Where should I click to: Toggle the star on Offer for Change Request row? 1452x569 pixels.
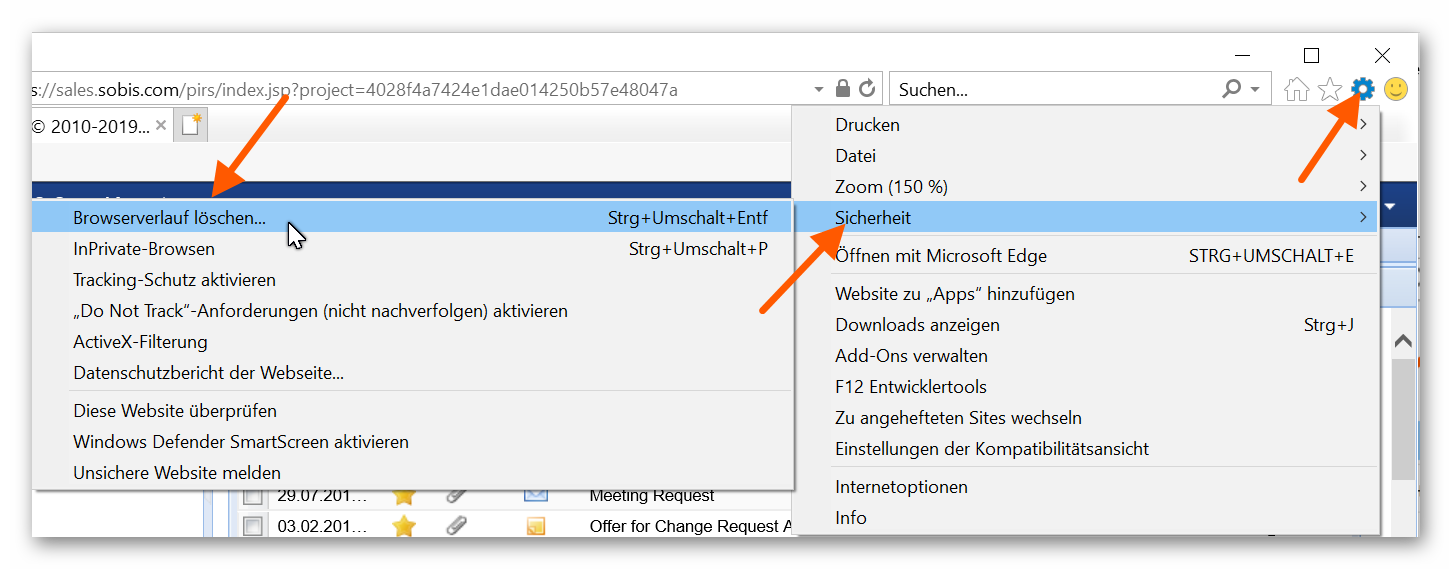pyautogui.click(x=404, y=526)
